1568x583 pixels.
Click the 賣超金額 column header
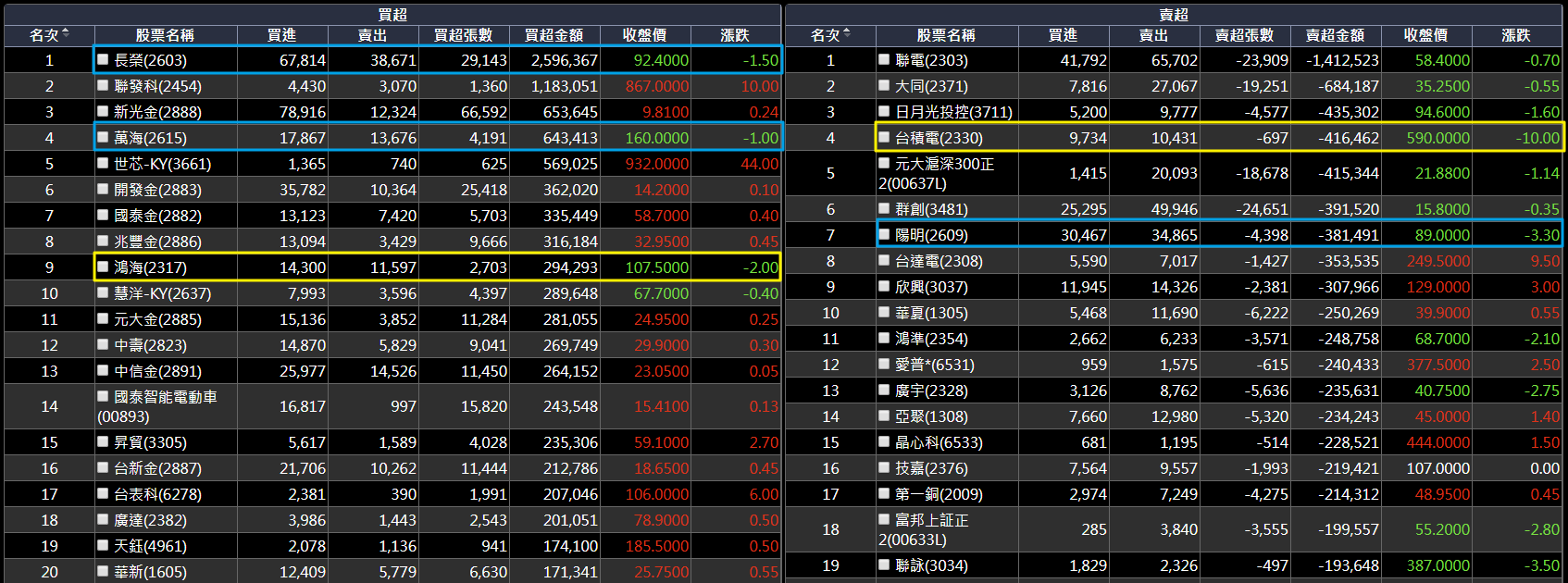(1335, 35)
